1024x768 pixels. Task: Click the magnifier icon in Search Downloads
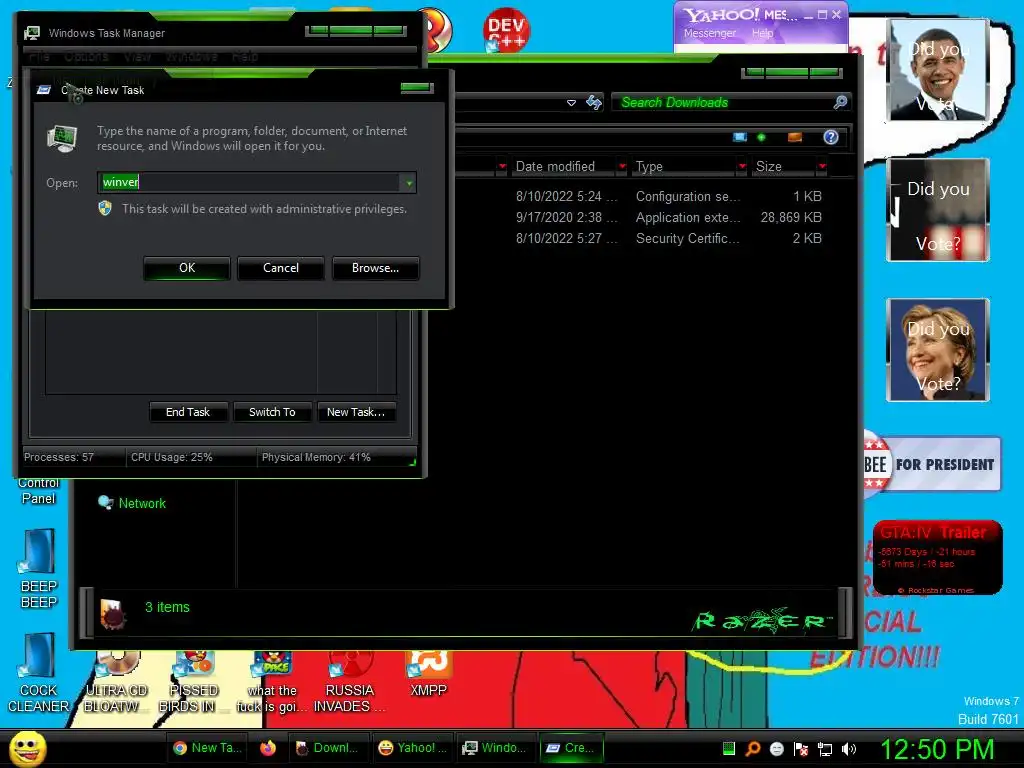841,102
